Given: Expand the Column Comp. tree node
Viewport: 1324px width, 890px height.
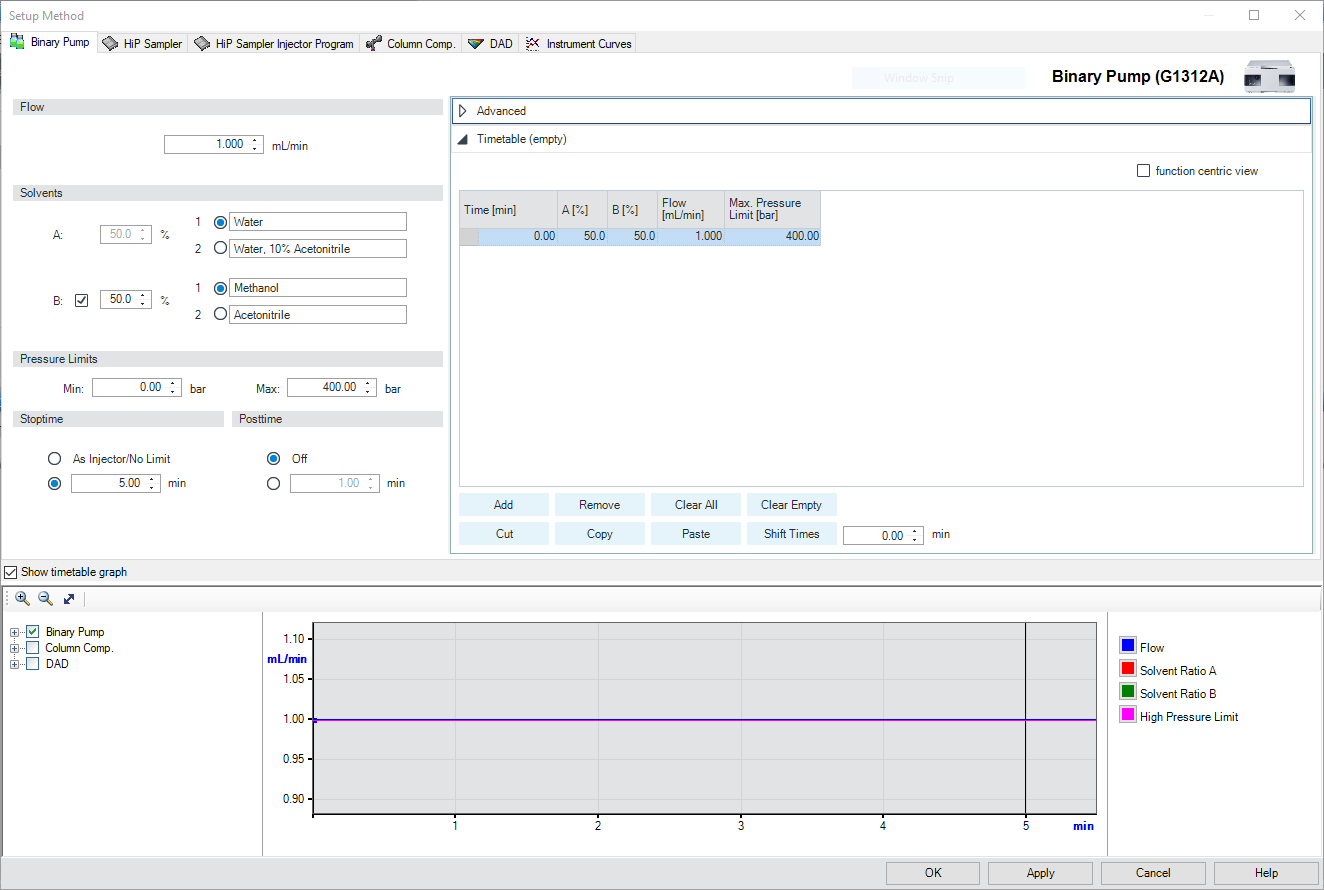Looking at the screenshot, I should (15, 648).
